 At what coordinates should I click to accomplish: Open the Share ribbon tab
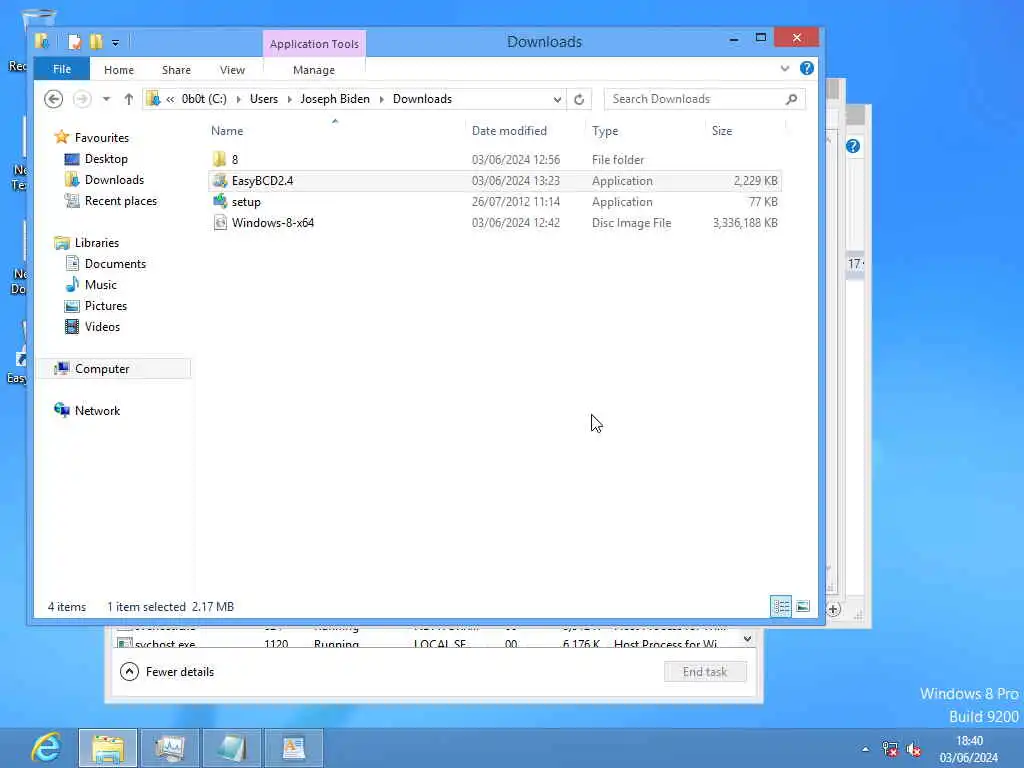(176, 70)
